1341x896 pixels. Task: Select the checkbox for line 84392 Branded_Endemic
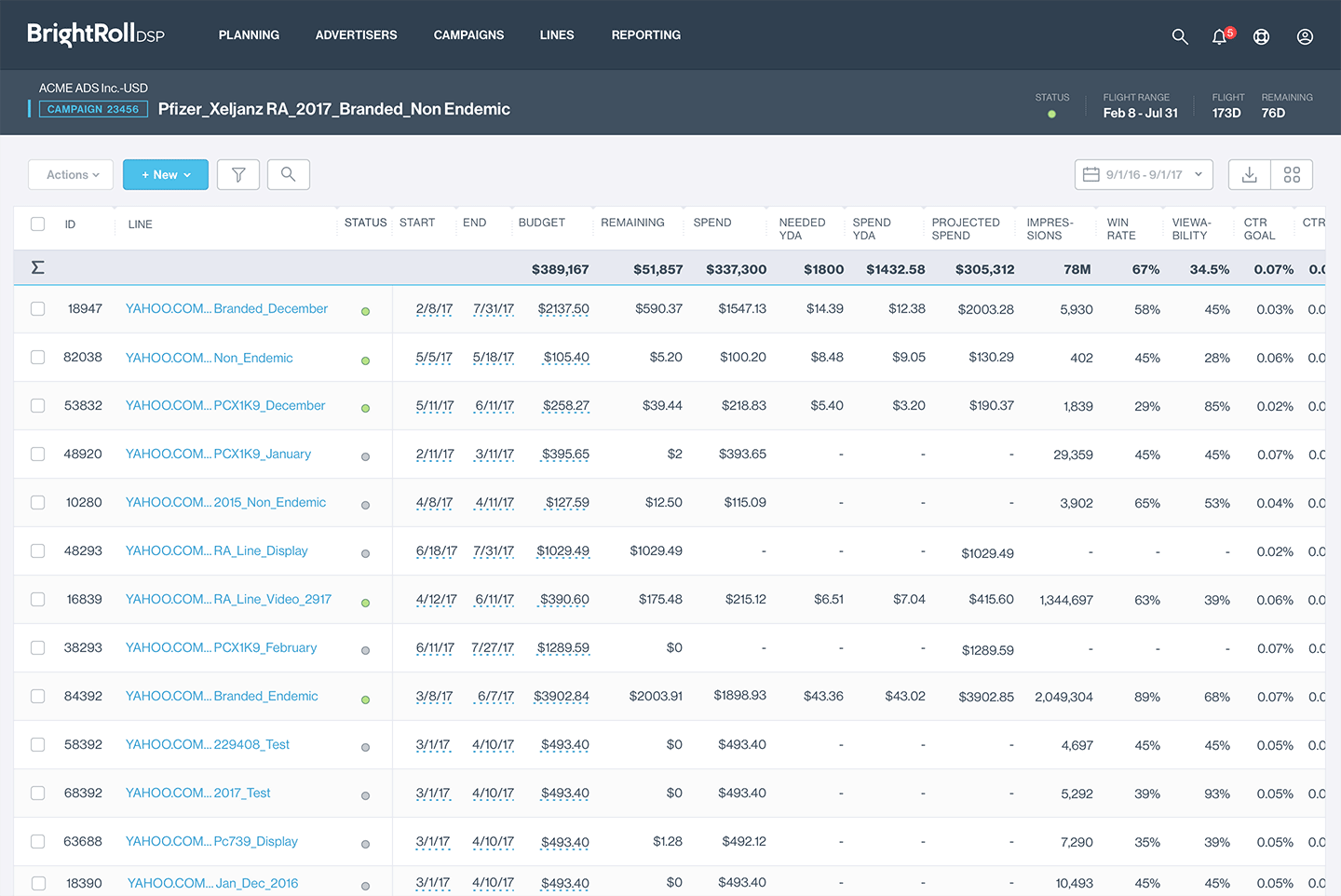pos(37,696)
